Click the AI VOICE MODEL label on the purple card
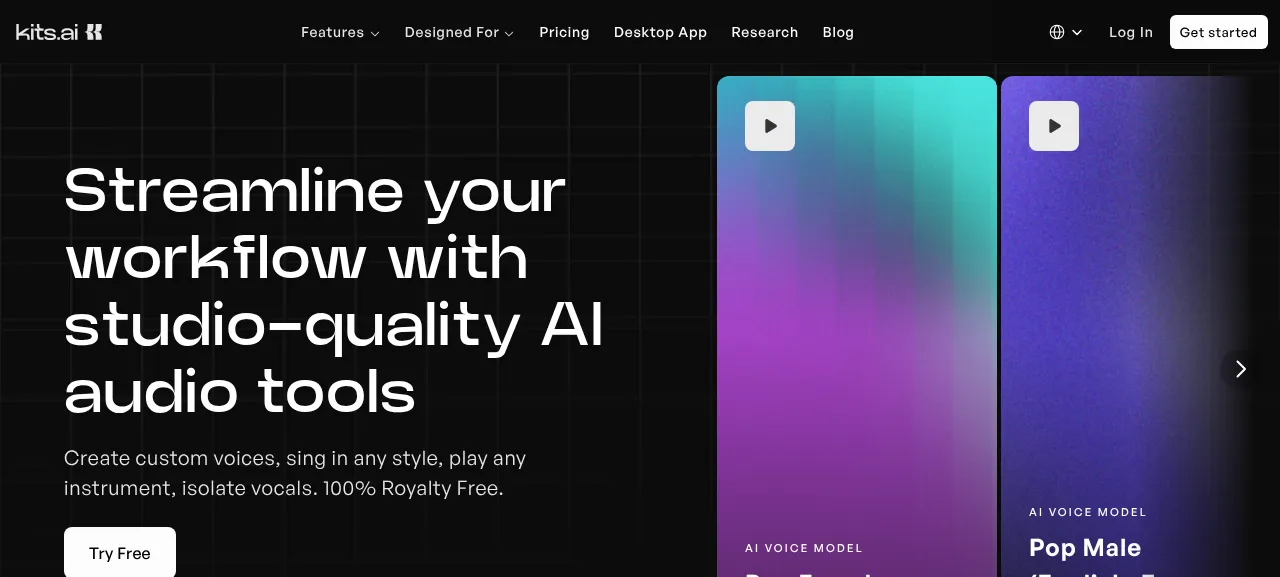Screen dimensions: 1280x577 point(1088,512)
